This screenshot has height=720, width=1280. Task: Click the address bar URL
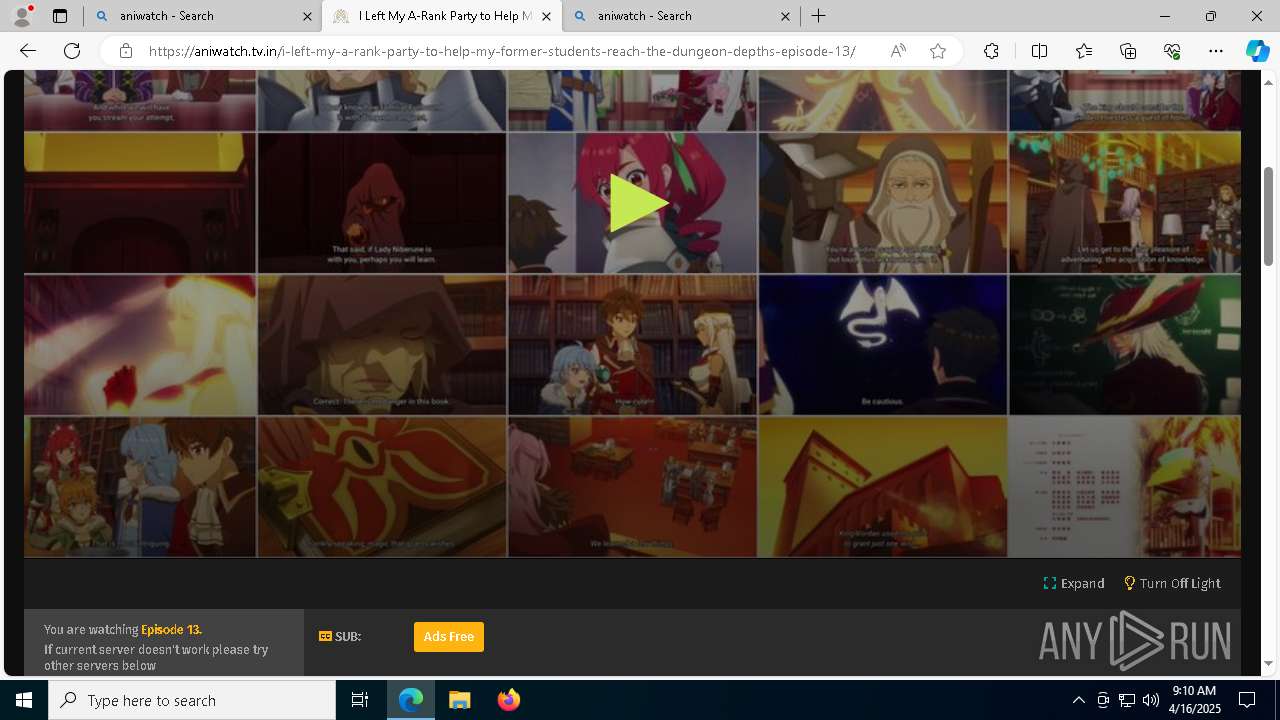pos(502,51)
